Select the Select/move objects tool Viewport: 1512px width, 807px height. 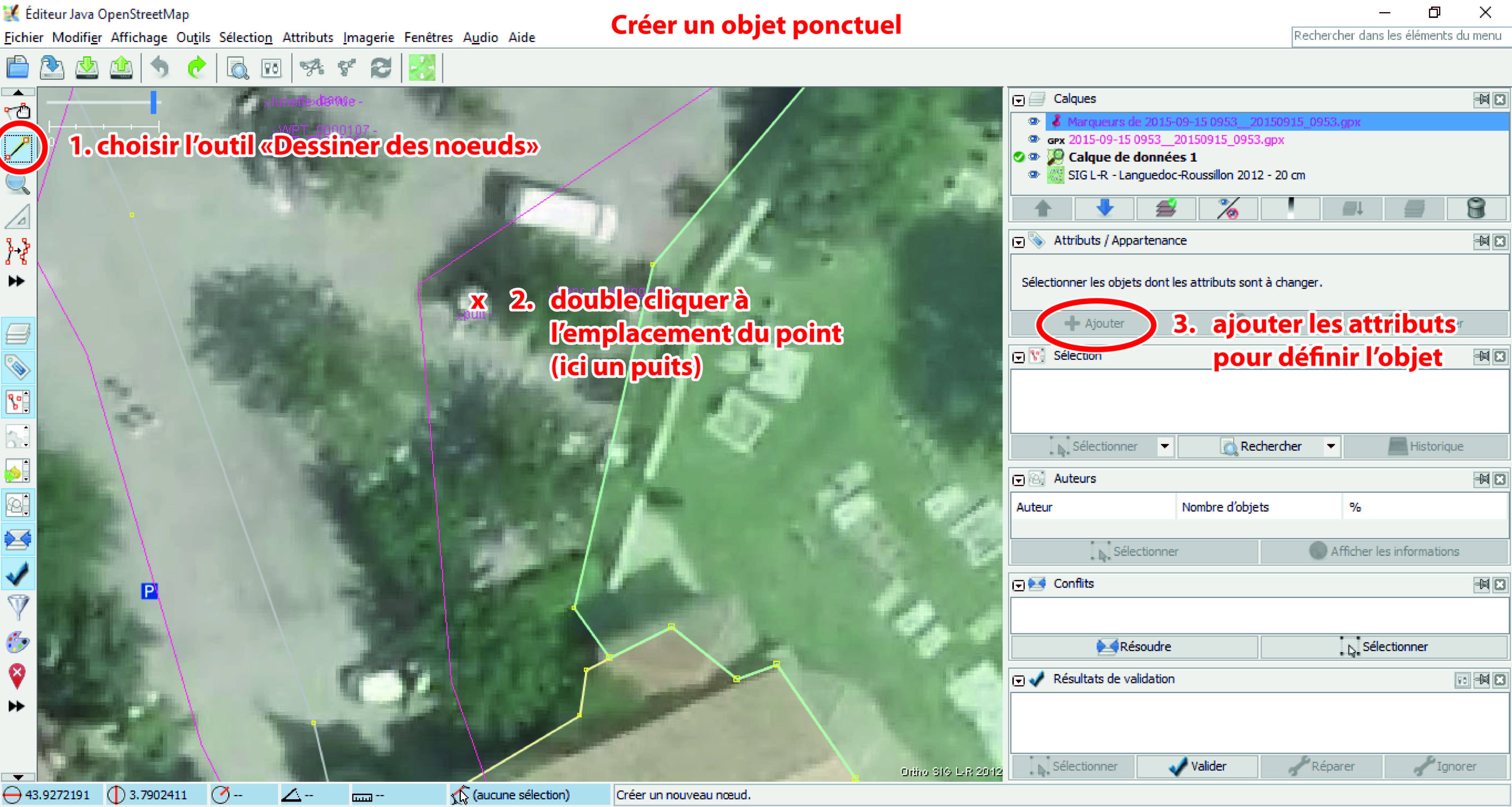click(x=18, y=111)
